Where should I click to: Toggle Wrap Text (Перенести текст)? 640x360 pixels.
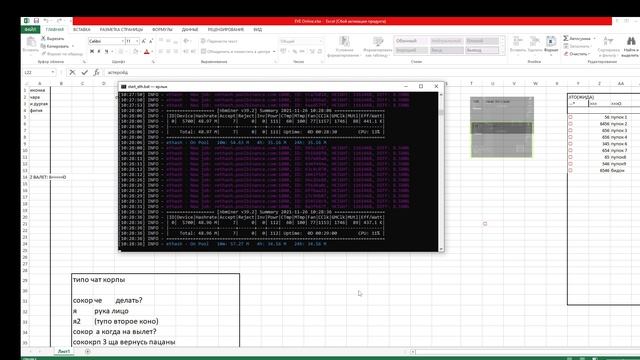pyautogui.click(x=219, y=41)
